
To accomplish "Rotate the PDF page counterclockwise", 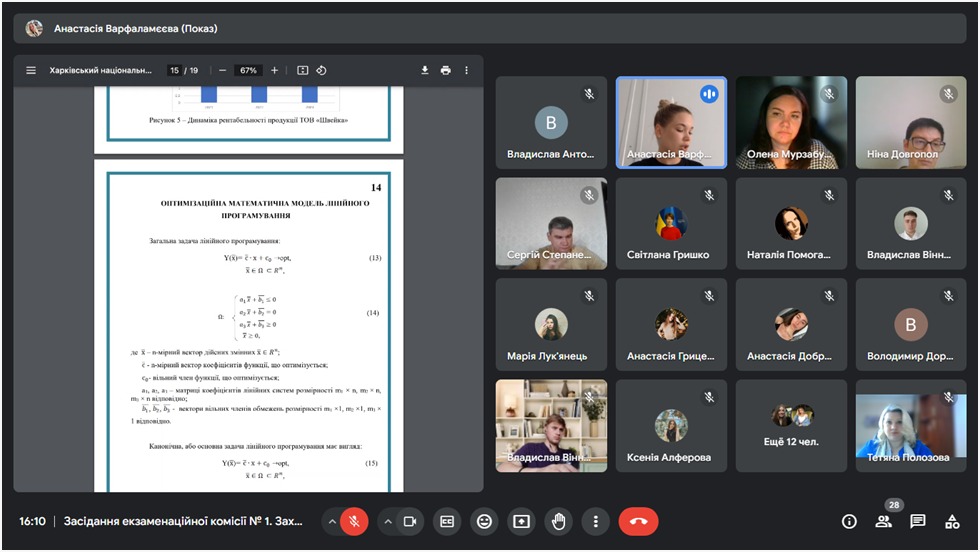I will (x=321, y=71).
